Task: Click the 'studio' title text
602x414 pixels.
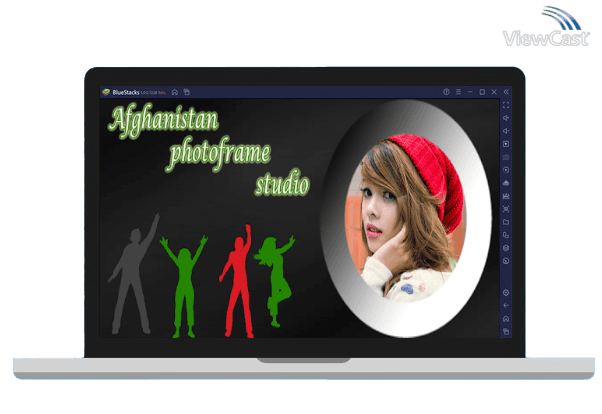Action: click(282, 184)
